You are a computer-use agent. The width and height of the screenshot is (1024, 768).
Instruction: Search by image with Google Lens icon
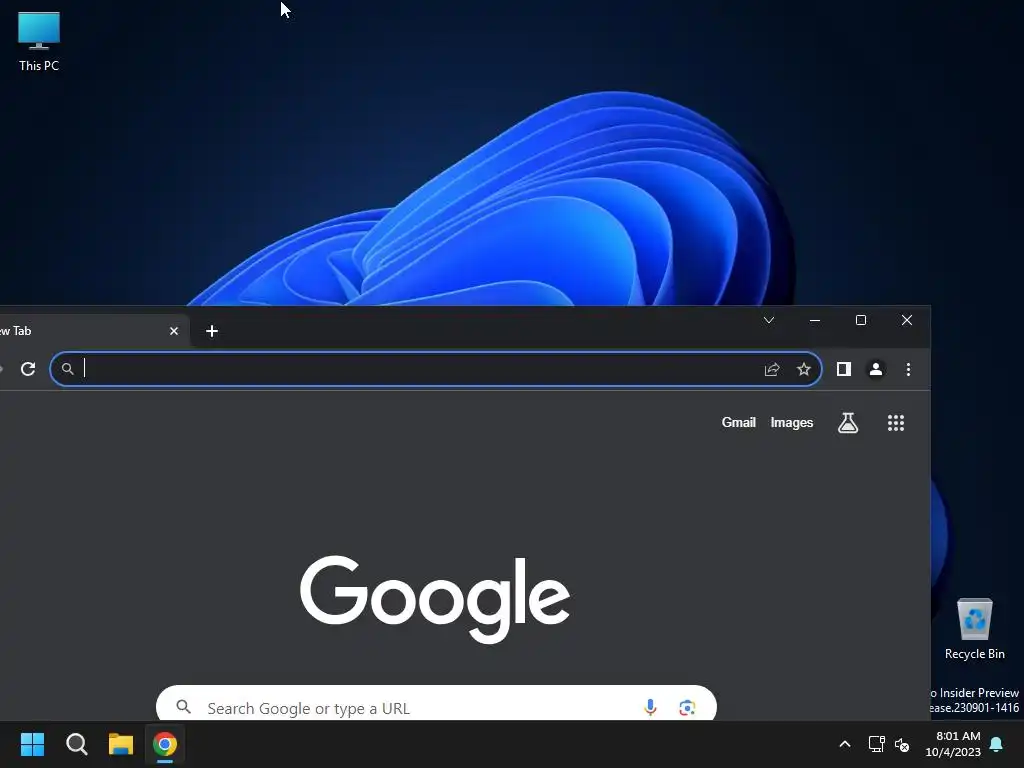tap(687, 707)
